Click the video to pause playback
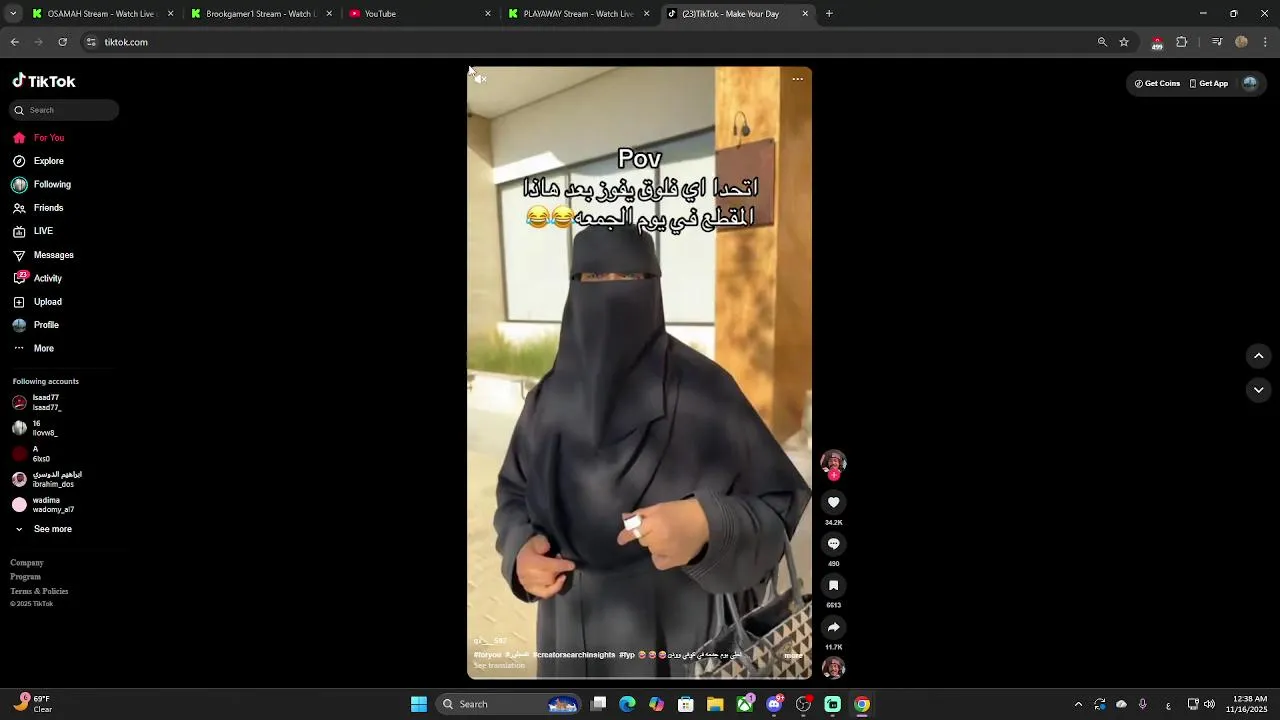The width and height of the screenshot is (1280, 720). [639, 373]
